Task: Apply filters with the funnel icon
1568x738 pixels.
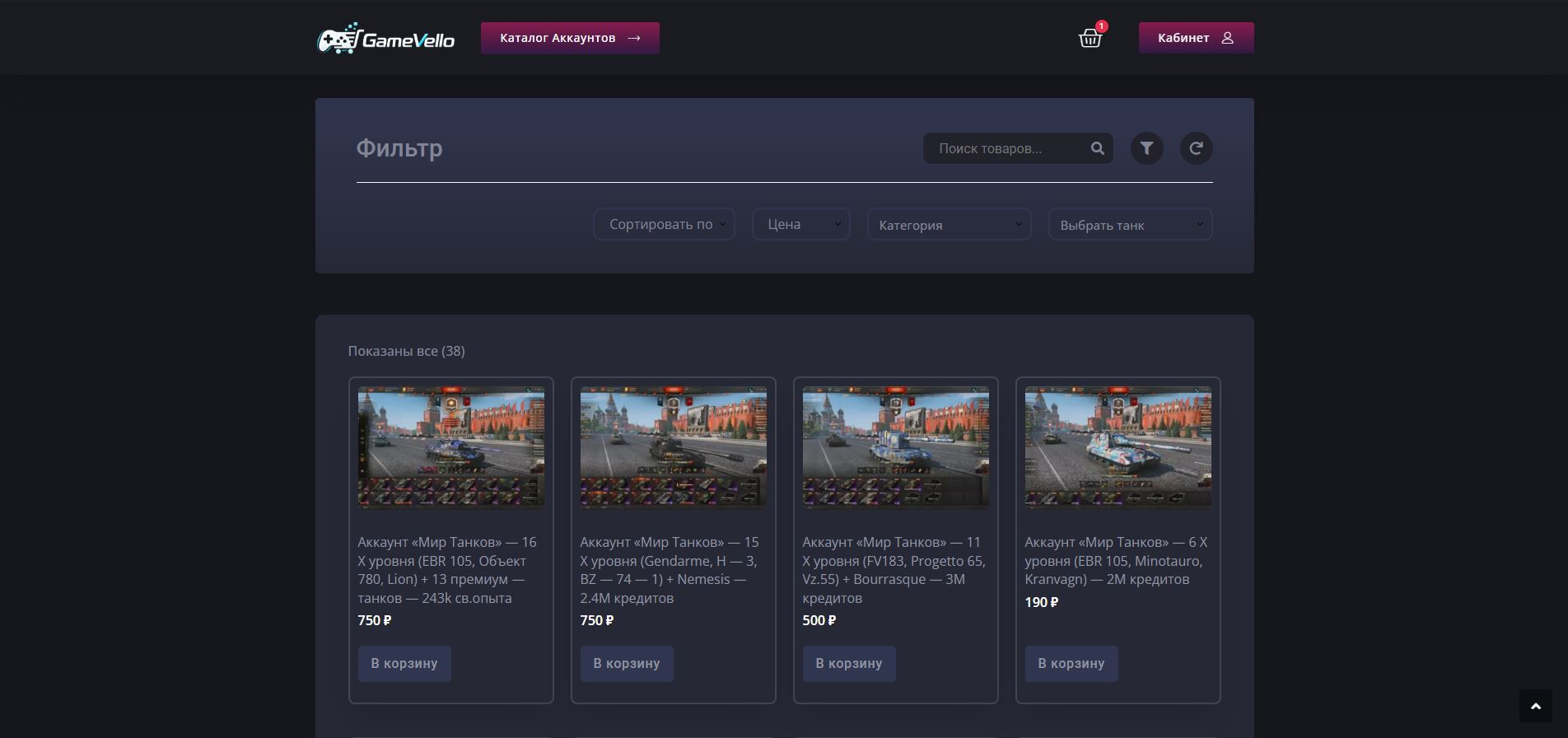Action: pyautogui.click(x=1146, y=148)
